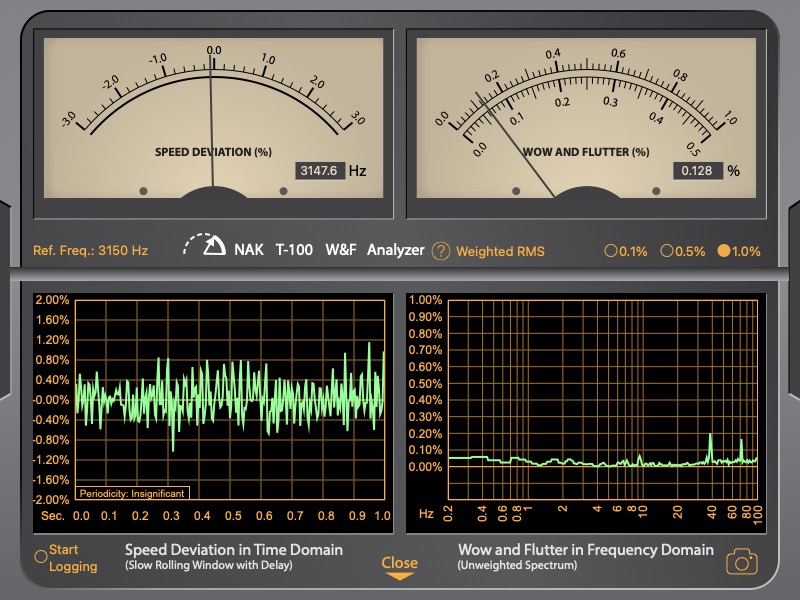Click the Speed Deviation (%) meter title
This screenshot has height=600, width=800.
tap(213, 152)
